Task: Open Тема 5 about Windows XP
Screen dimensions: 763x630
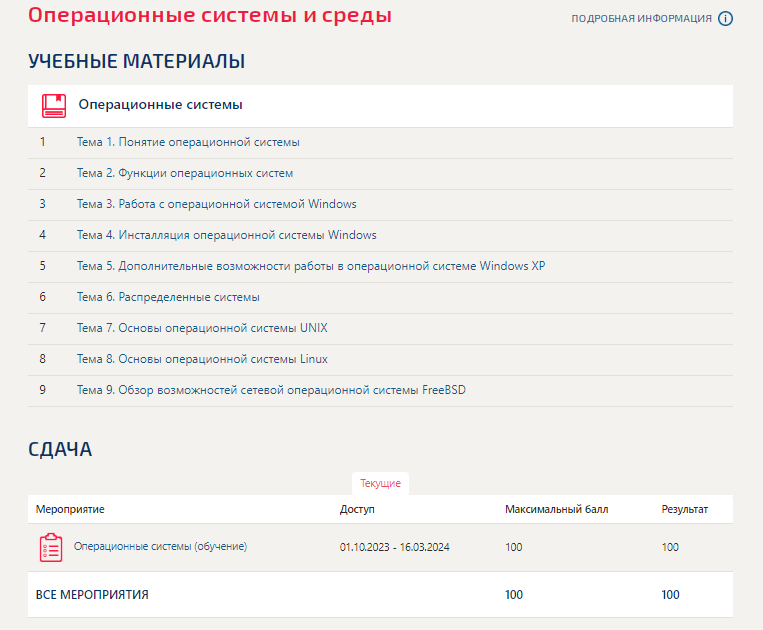Action: (311, 266)
